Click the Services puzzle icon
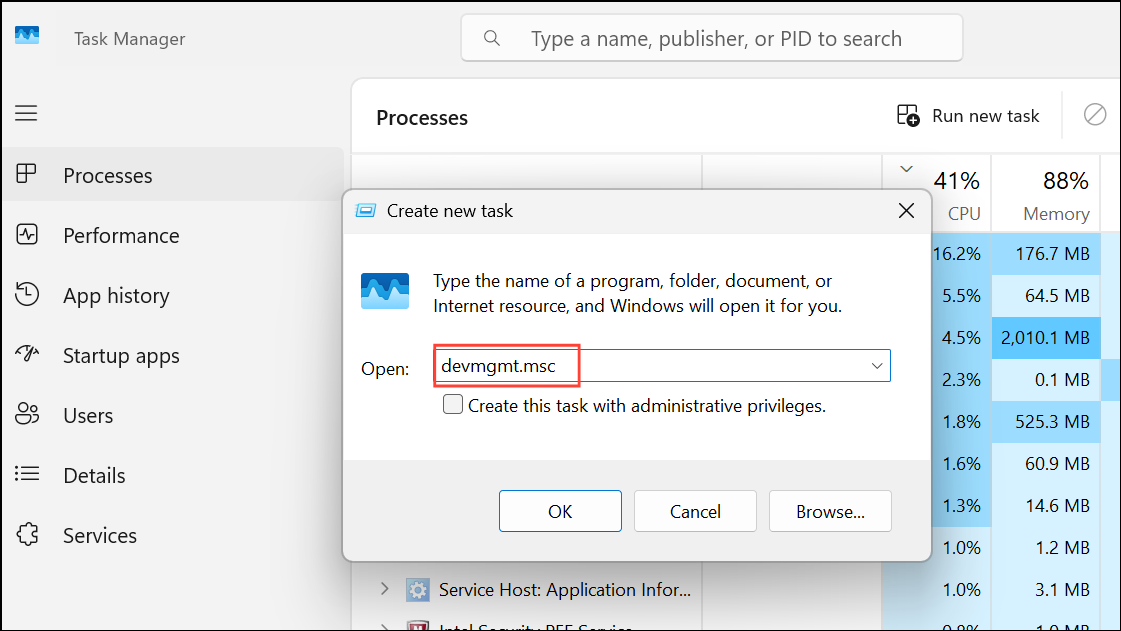The image size is (1121, 631). coord(27,534)
